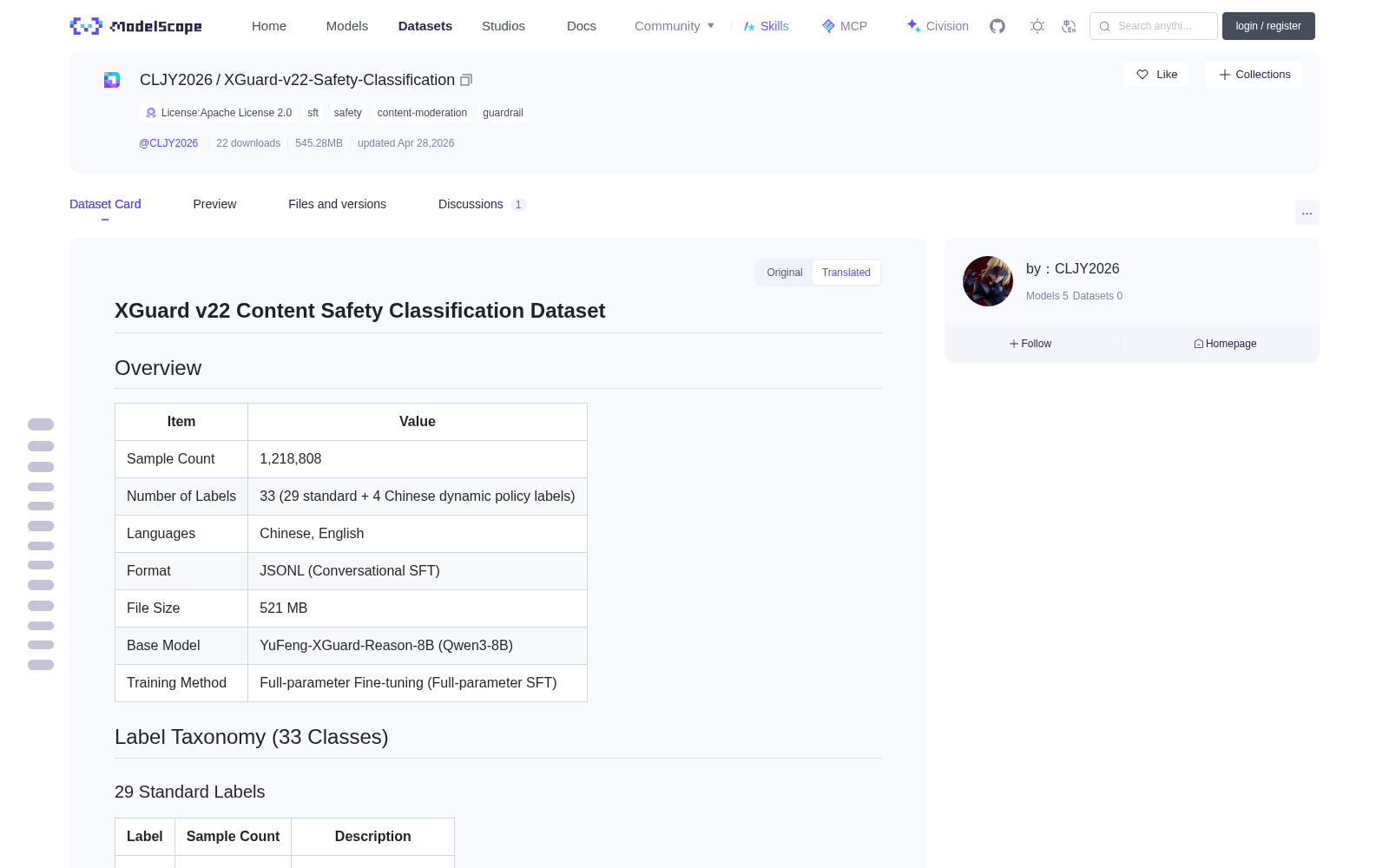Click the @CLJY2026 owner link
The image size is (1389, 868).
168,143
